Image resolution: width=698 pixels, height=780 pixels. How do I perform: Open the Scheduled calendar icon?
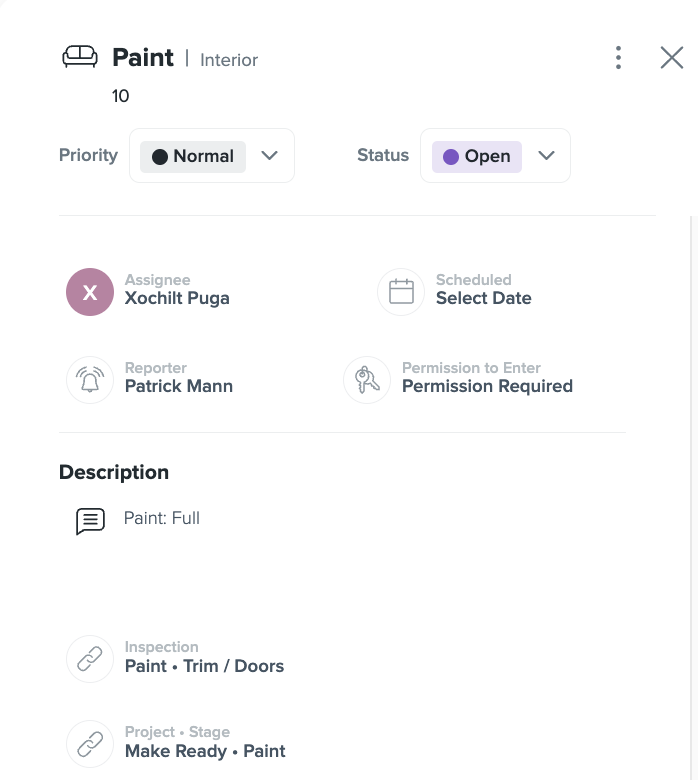[401, 292]
